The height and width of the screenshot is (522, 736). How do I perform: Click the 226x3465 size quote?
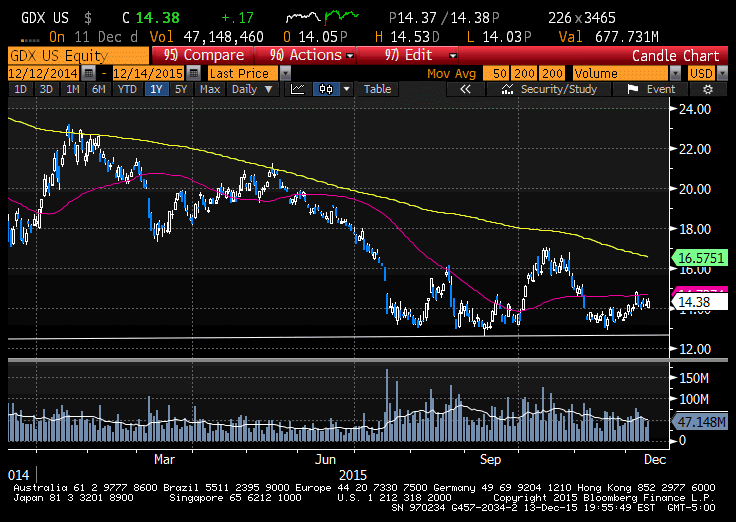582,18
